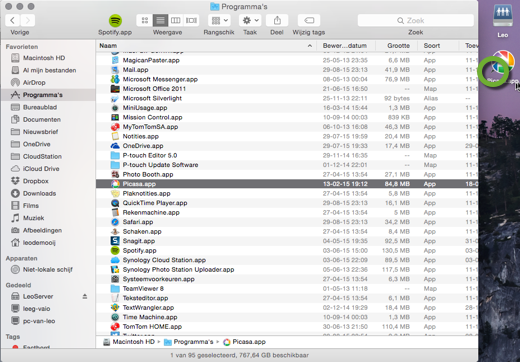This screenshot has width=520, height=362.
Task: Select Niet-lokale schijf in sidebar
Action: pos(47,270)
